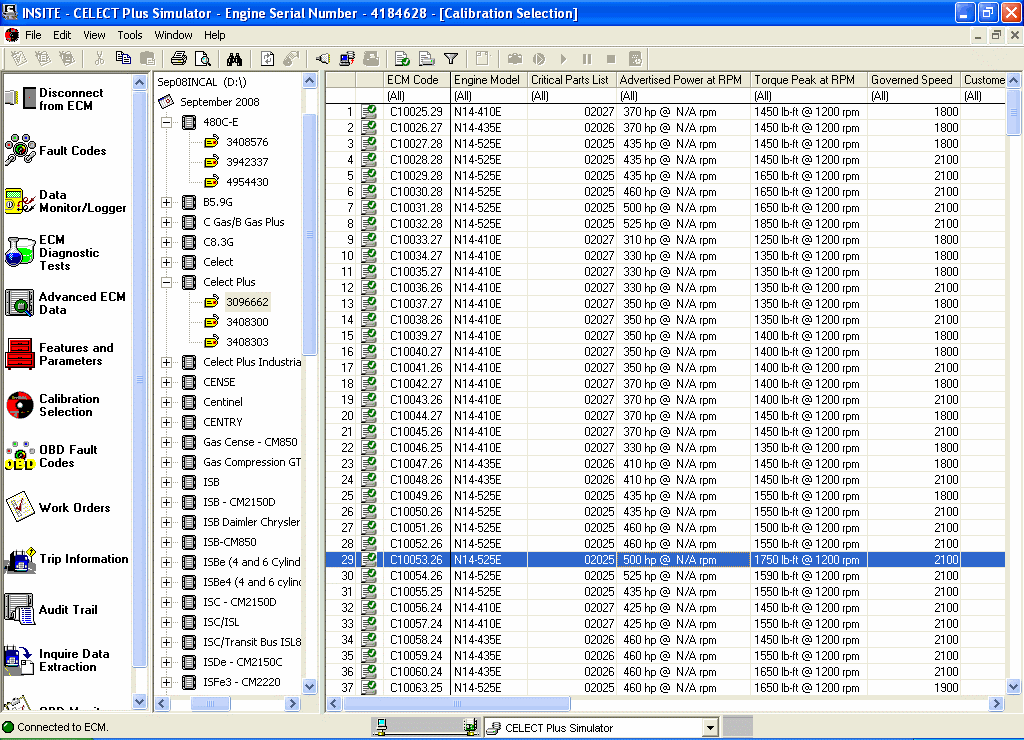Select the September 2008 tree item
1024x740 pixels.
219,102
